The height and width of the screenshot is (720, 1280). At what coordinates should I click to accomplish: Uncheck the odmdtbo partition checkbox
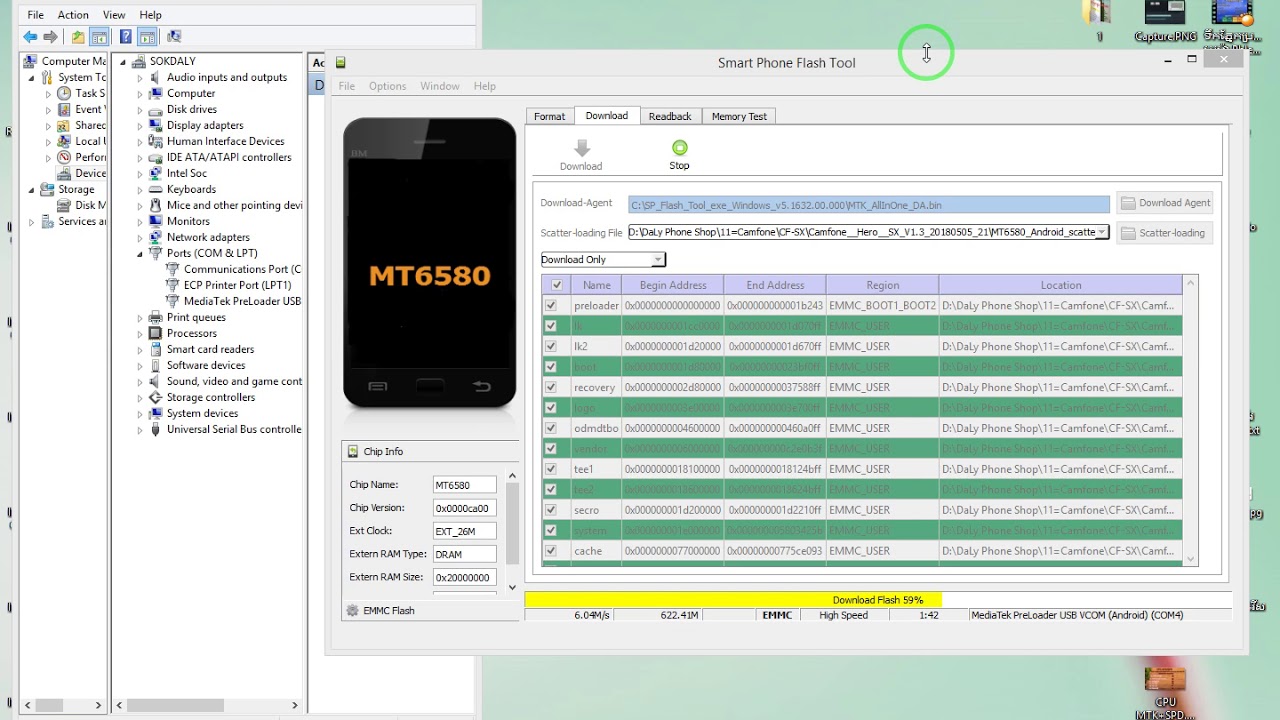(x=551, y=428)
